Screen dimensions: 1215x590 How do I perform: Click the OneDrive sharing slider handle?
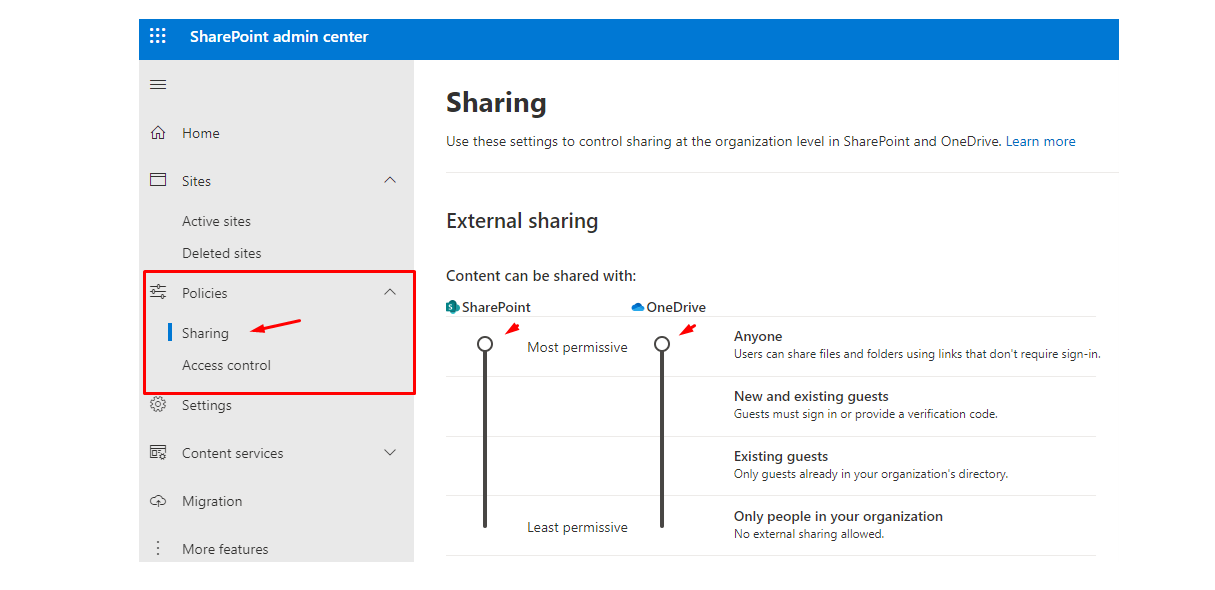[662, 344]
